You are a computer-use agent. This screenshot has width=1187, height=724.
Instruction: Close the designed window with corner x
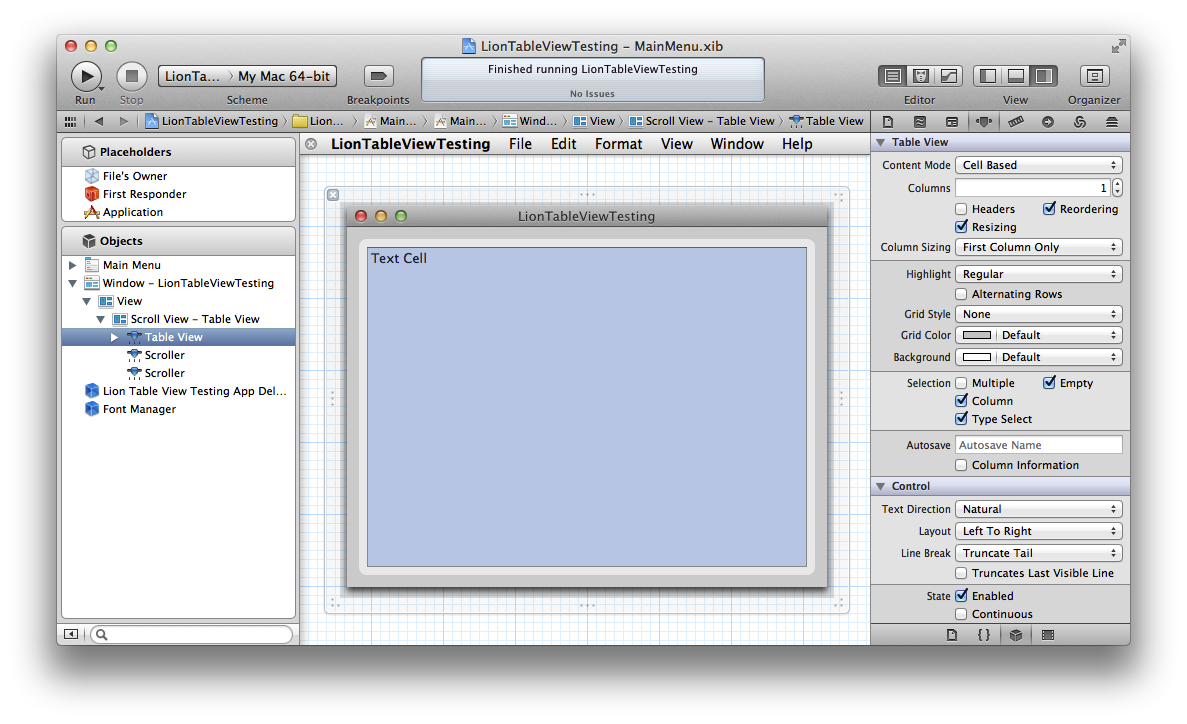point(333,195)
